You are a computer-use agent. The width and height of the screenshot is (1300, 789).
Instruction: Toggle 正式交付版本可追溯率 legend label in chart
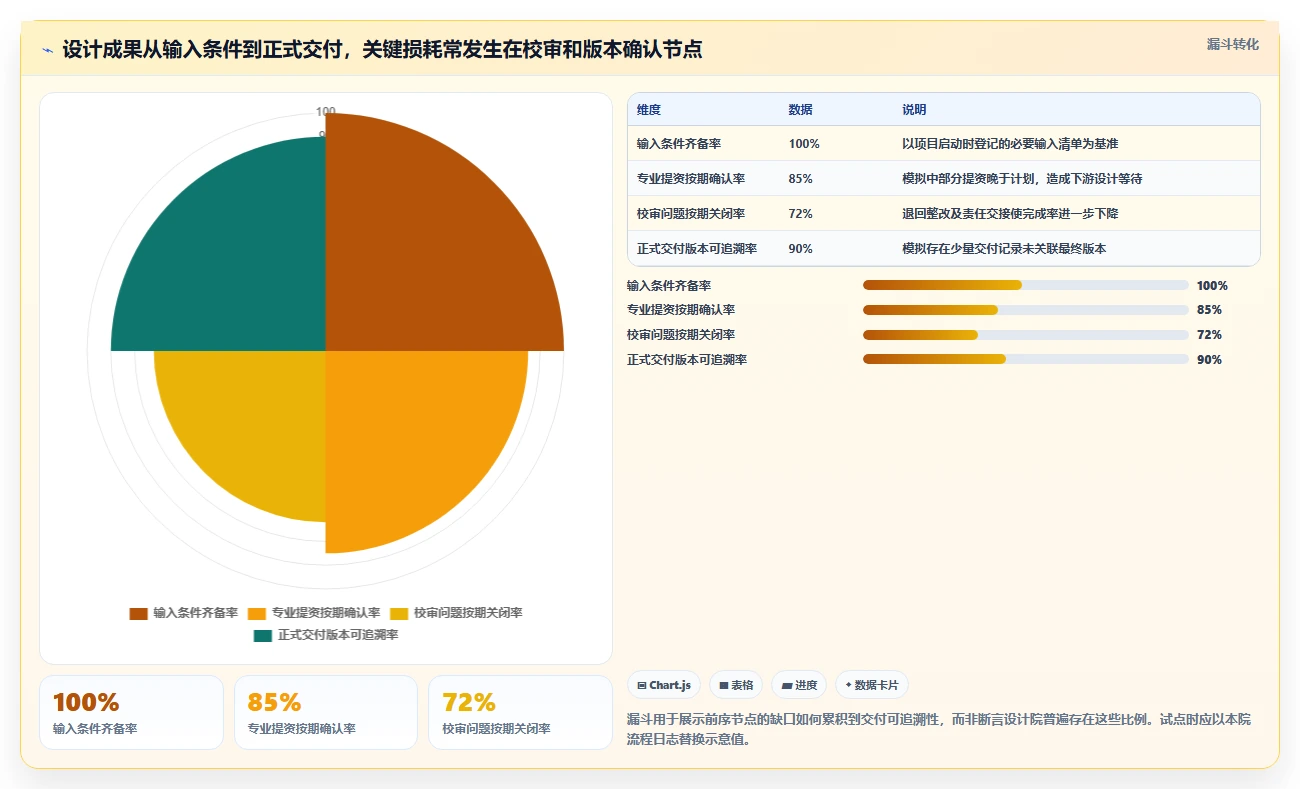point(338,635)
